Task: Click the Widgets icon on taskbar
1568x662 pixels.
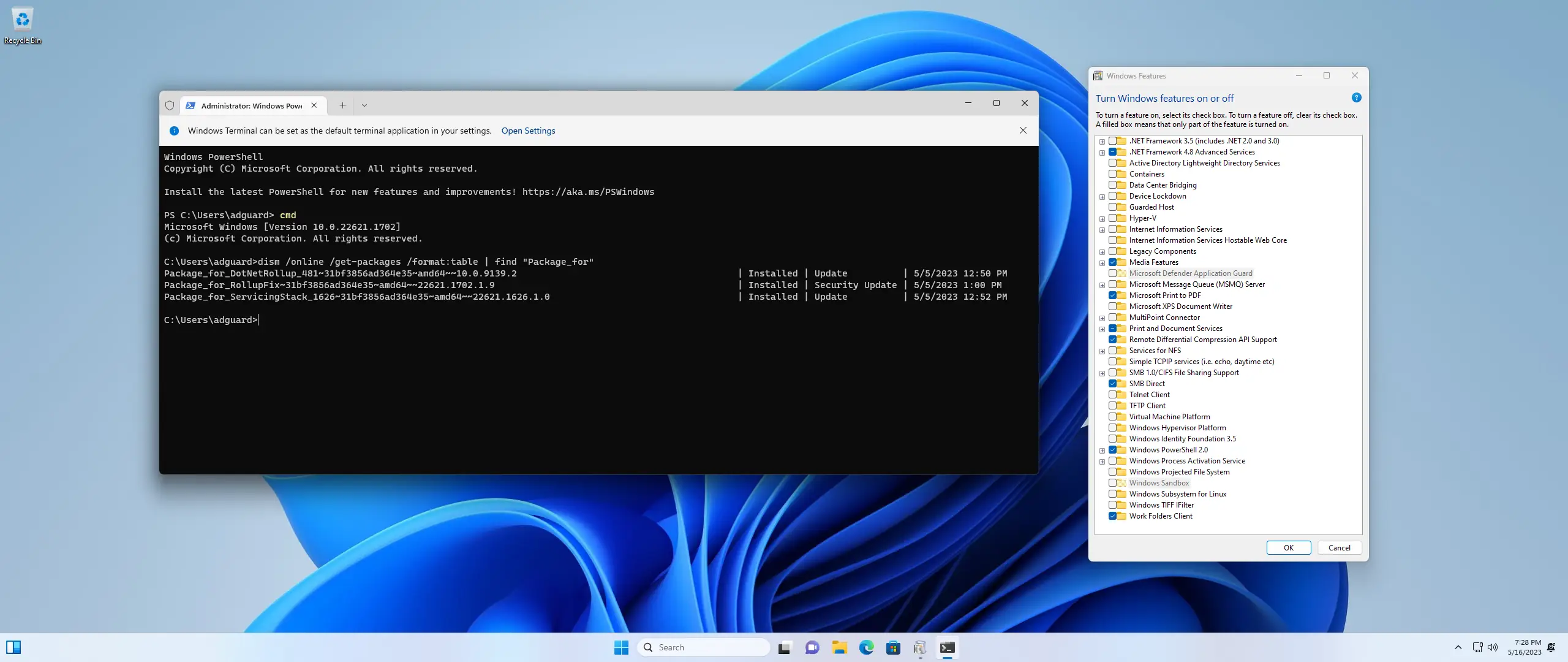Action: point(13,647)
